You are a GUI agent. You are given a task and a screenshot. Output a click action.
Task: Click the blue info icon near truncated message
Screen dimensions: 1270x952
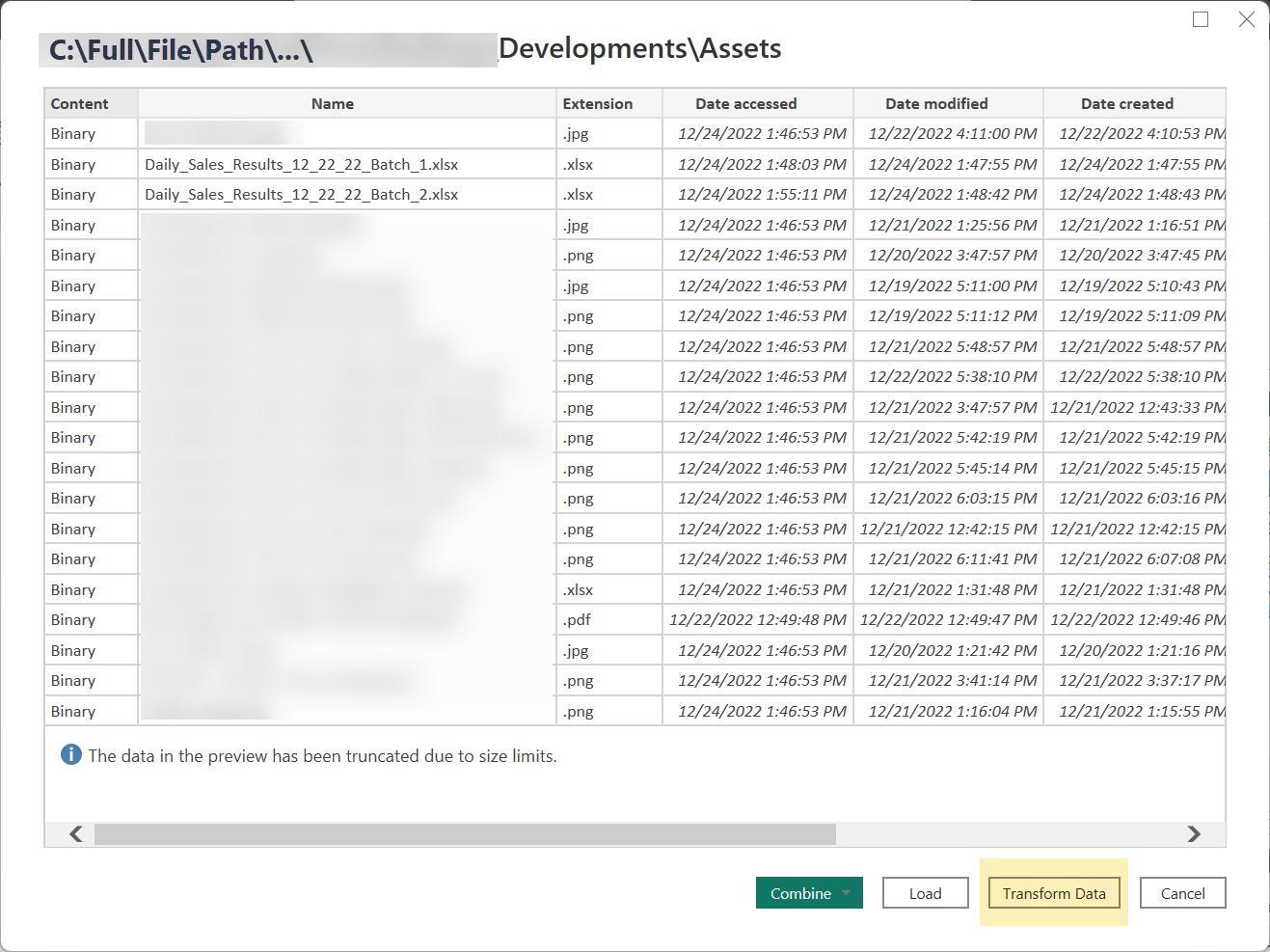[71, 754]
